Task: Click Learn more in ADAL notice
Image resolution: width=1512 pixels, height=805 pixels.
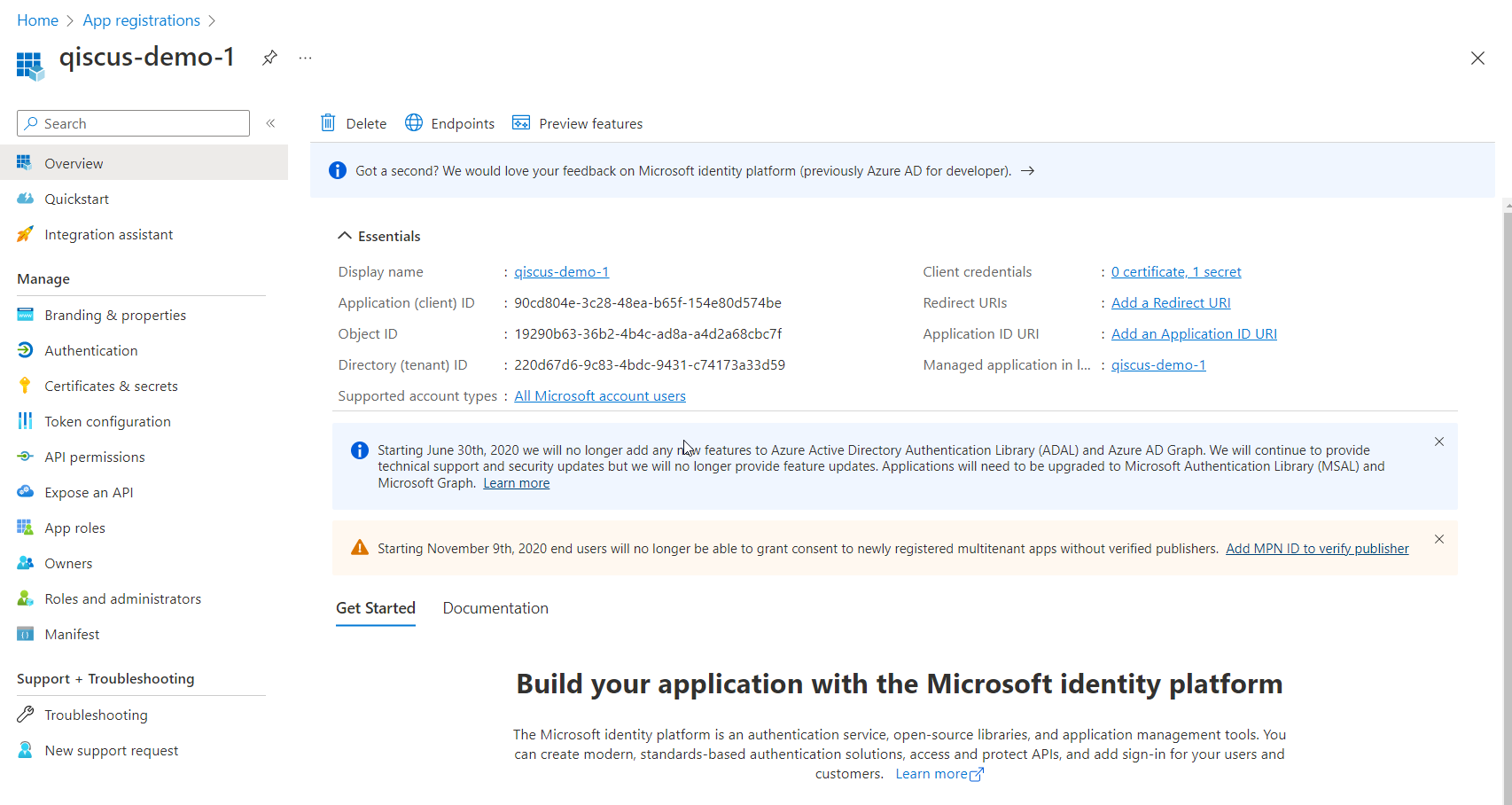Action: click(x=516, y=483)
